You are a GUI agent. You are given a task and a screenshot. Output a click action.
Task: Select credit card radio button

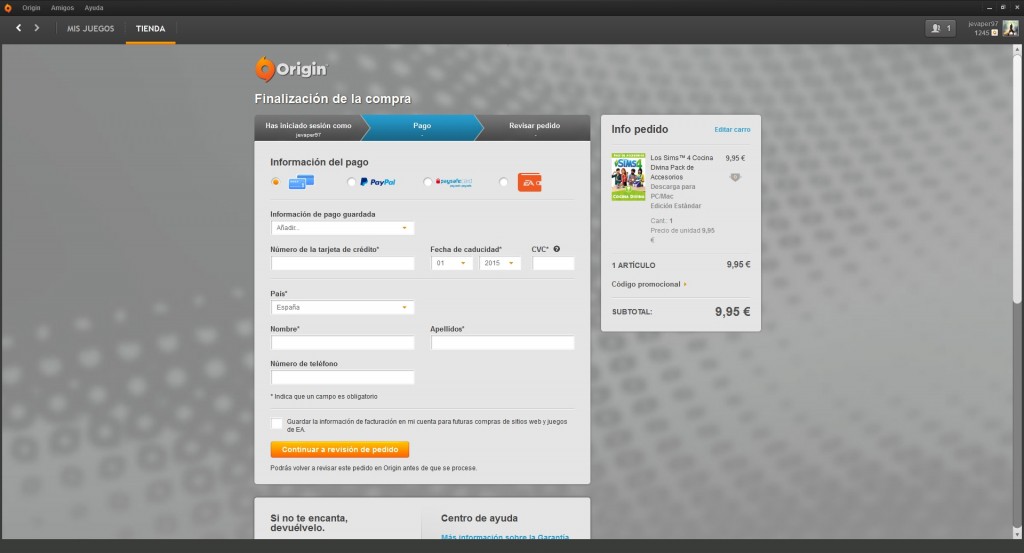[275, 182]
